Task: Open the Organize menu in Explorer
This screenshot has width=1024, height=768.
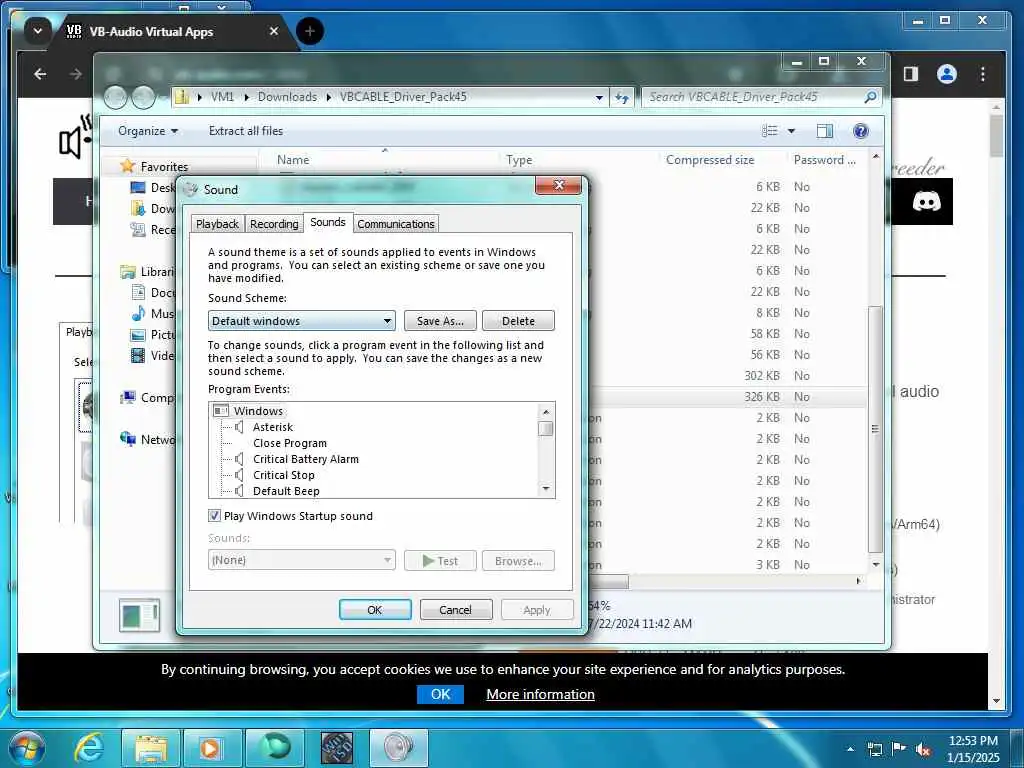Action: [x=148, y=131]
